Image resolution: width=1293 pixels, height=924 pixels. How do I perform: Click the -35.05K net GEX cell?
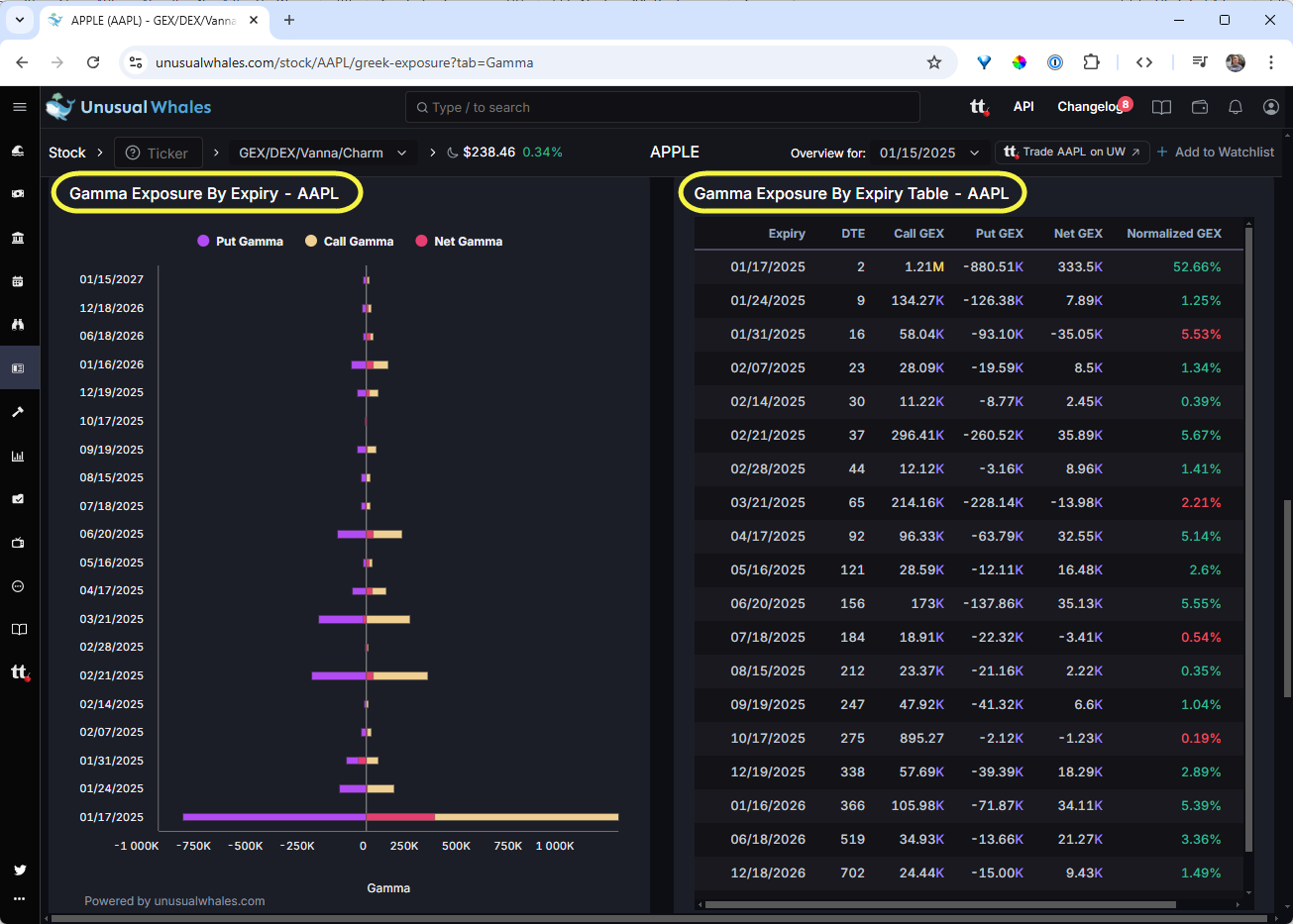coord(1077,335)
